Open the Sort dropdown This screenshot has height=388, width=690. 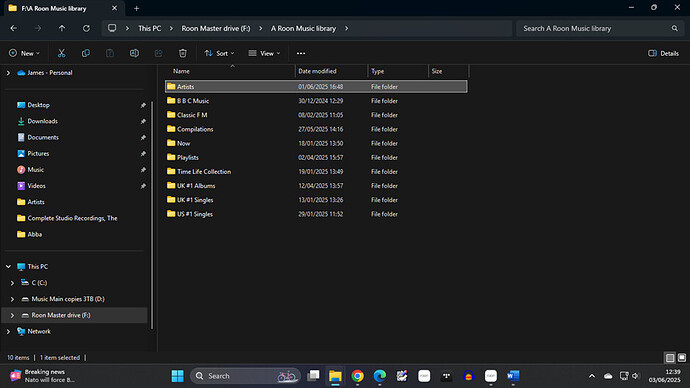(219, 53)
